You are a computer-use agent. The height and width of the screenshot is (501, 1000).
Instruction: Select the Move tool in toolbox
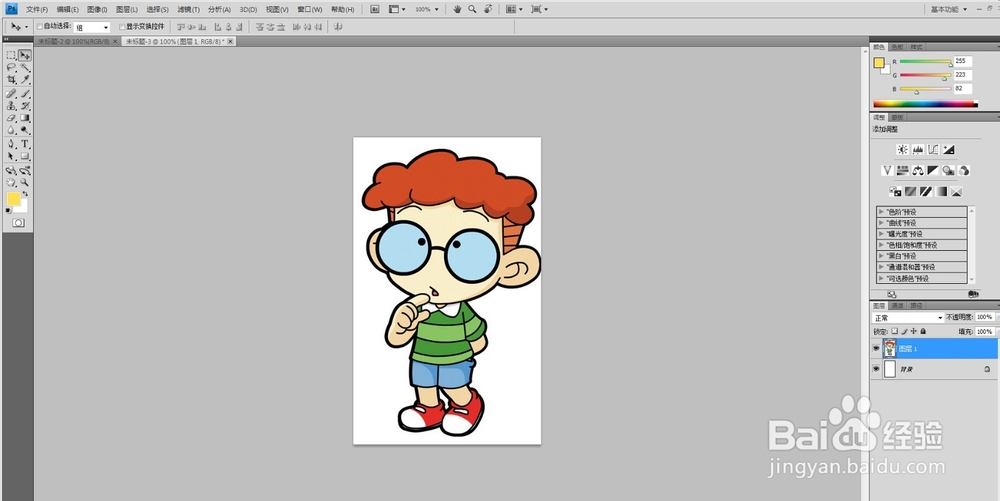coord(25,55)
